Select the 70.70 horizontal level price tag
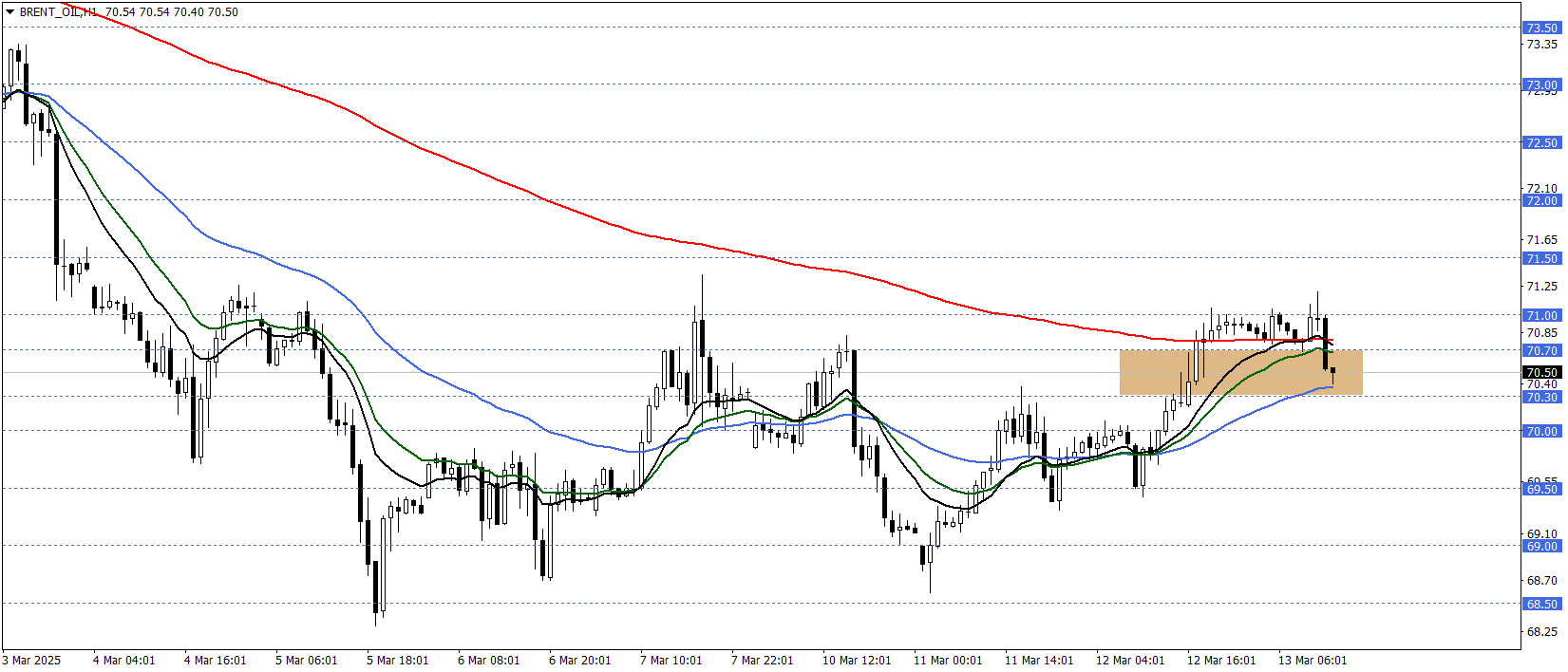1568x672 pixels. click(x=1541, y=350)
